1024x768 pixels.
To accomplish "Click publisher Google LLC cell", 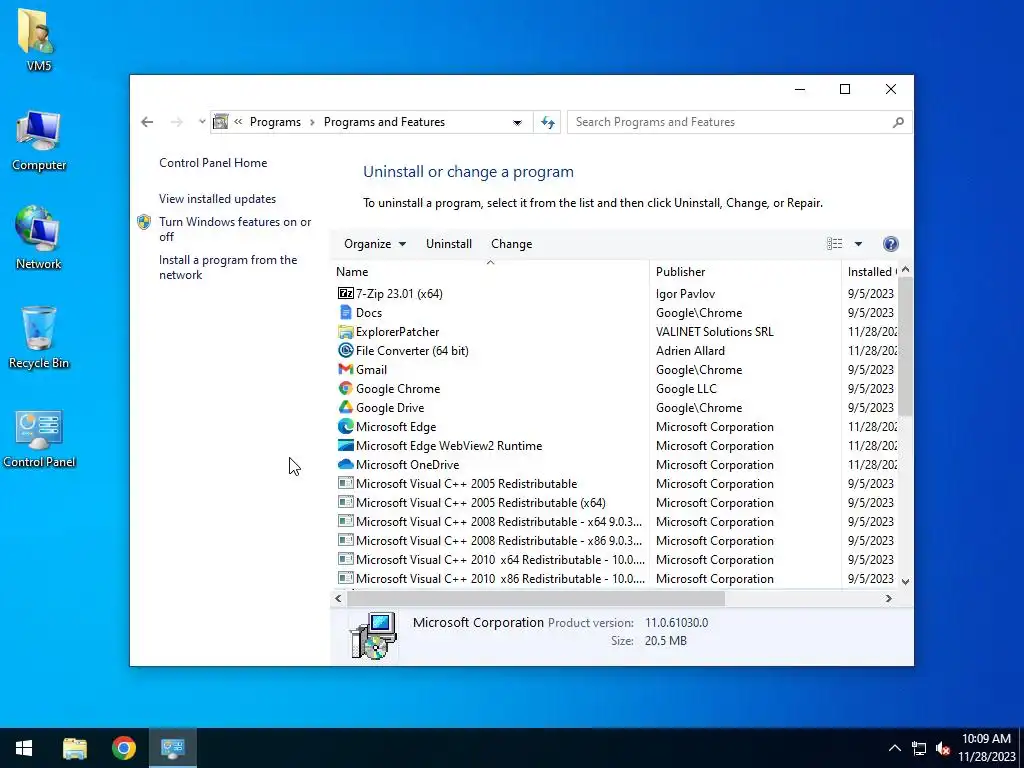I will click(x=686, y=389).
